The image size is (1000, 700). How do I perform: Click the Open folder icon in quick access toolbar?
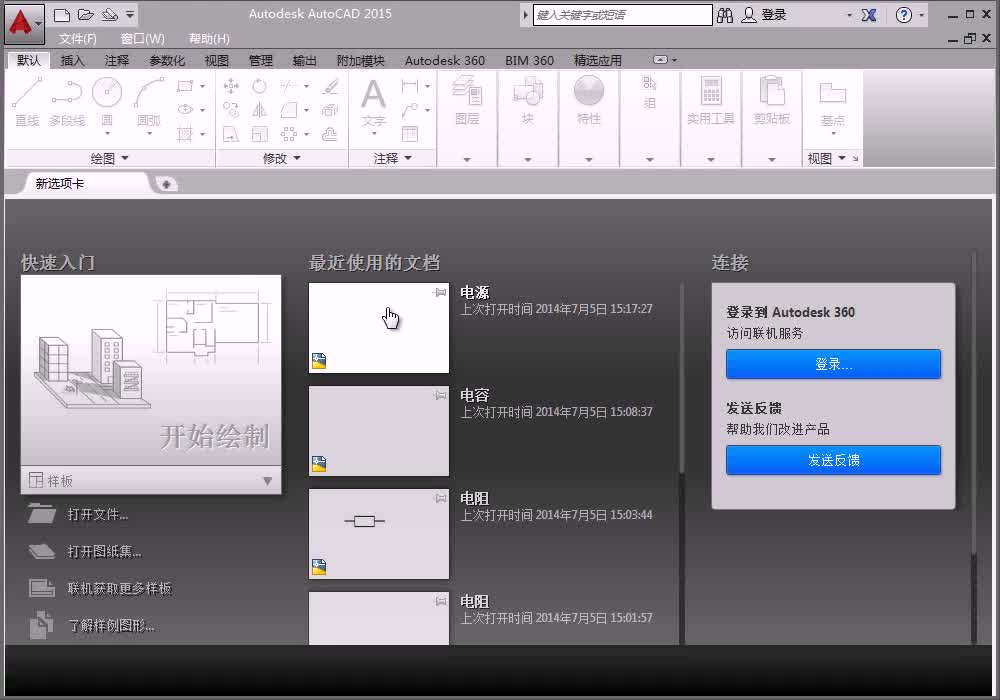(x=86, y=15)
